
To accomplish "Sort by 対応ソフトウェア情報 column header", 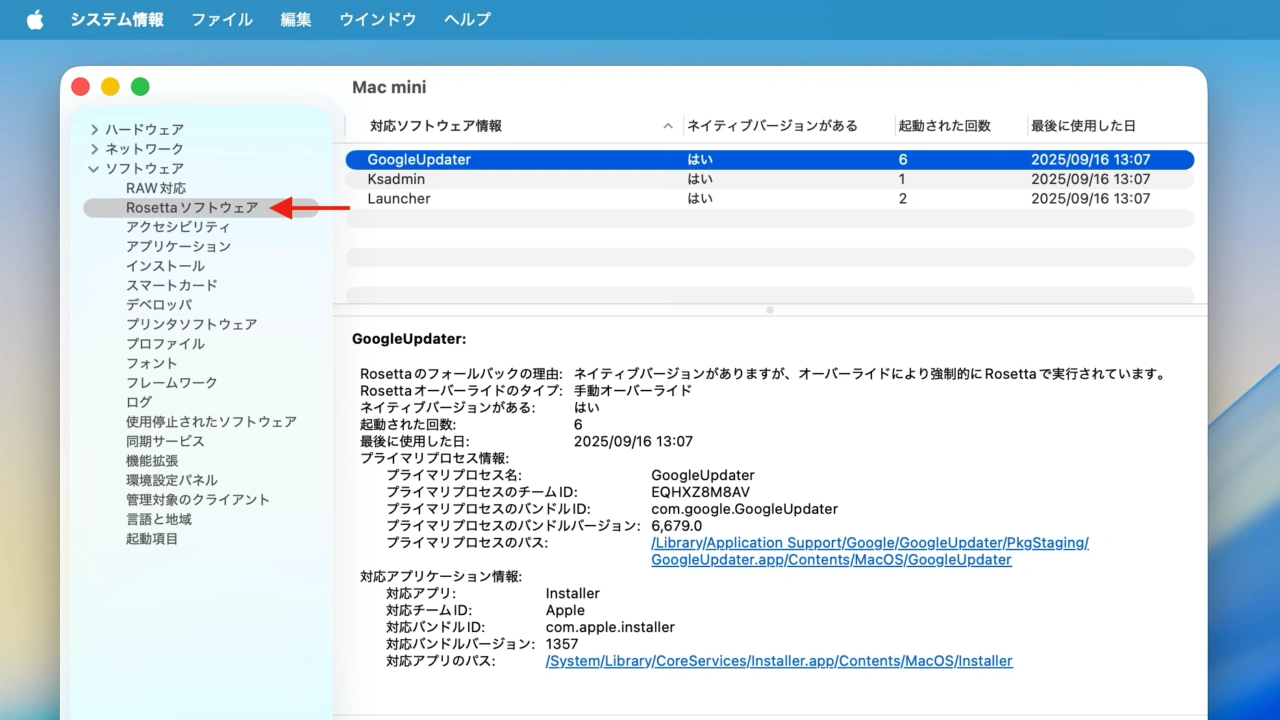I will [x=436, y=126].
